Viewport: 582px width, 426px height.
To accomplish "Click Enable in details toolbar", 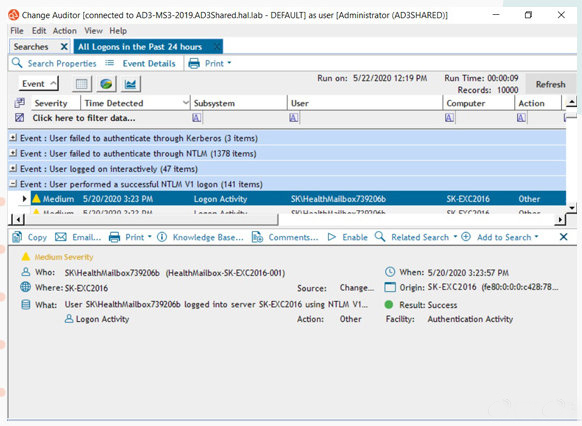I will (348, 237).
